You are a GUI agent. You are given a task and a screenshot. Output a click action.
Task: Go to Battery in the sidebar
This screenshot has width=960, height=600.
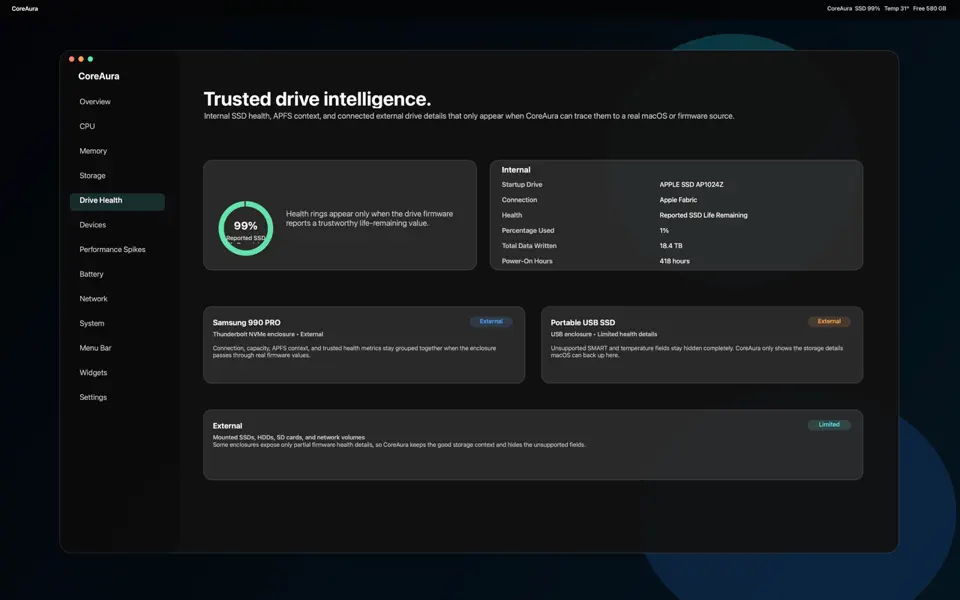click(91, 274)
